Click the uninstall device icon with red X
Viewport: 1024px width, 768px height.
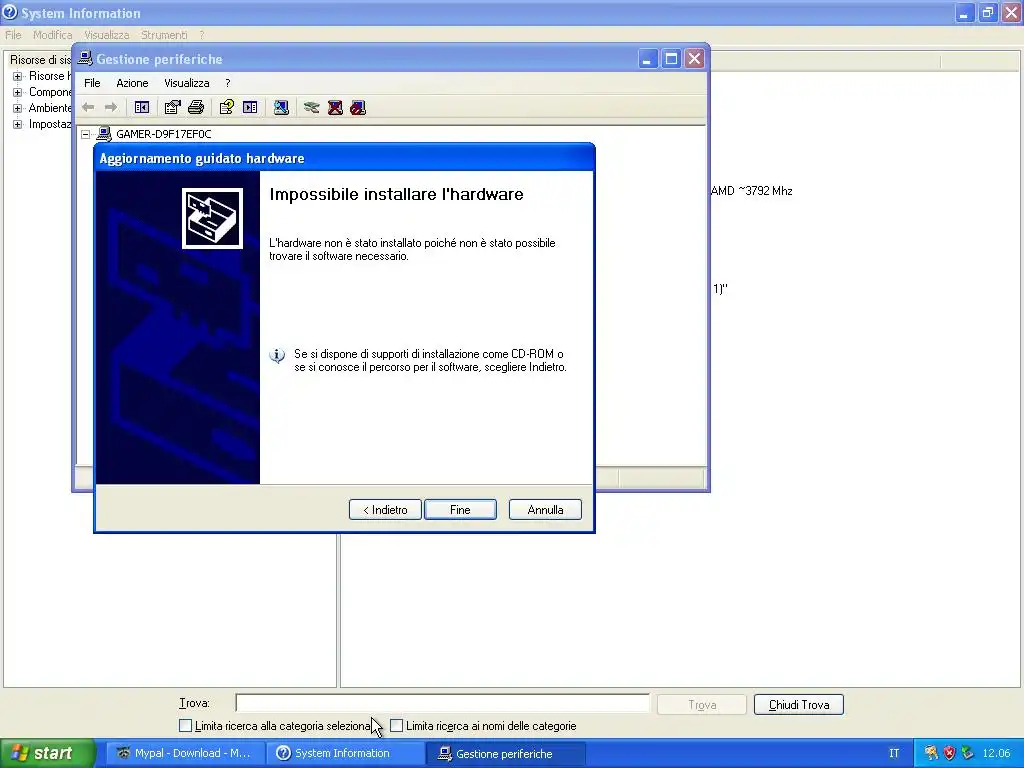(x=335, y=107)
